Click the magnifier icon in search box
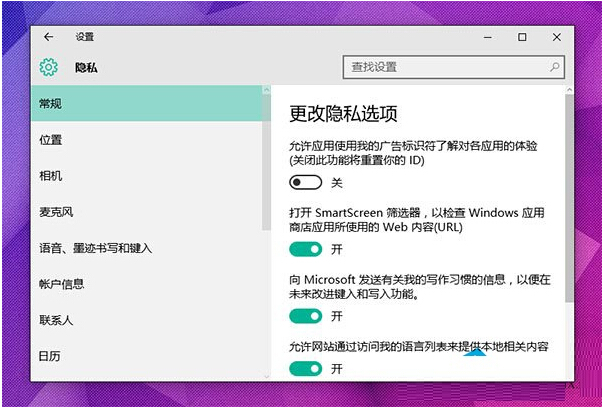 tap(554, 67)
